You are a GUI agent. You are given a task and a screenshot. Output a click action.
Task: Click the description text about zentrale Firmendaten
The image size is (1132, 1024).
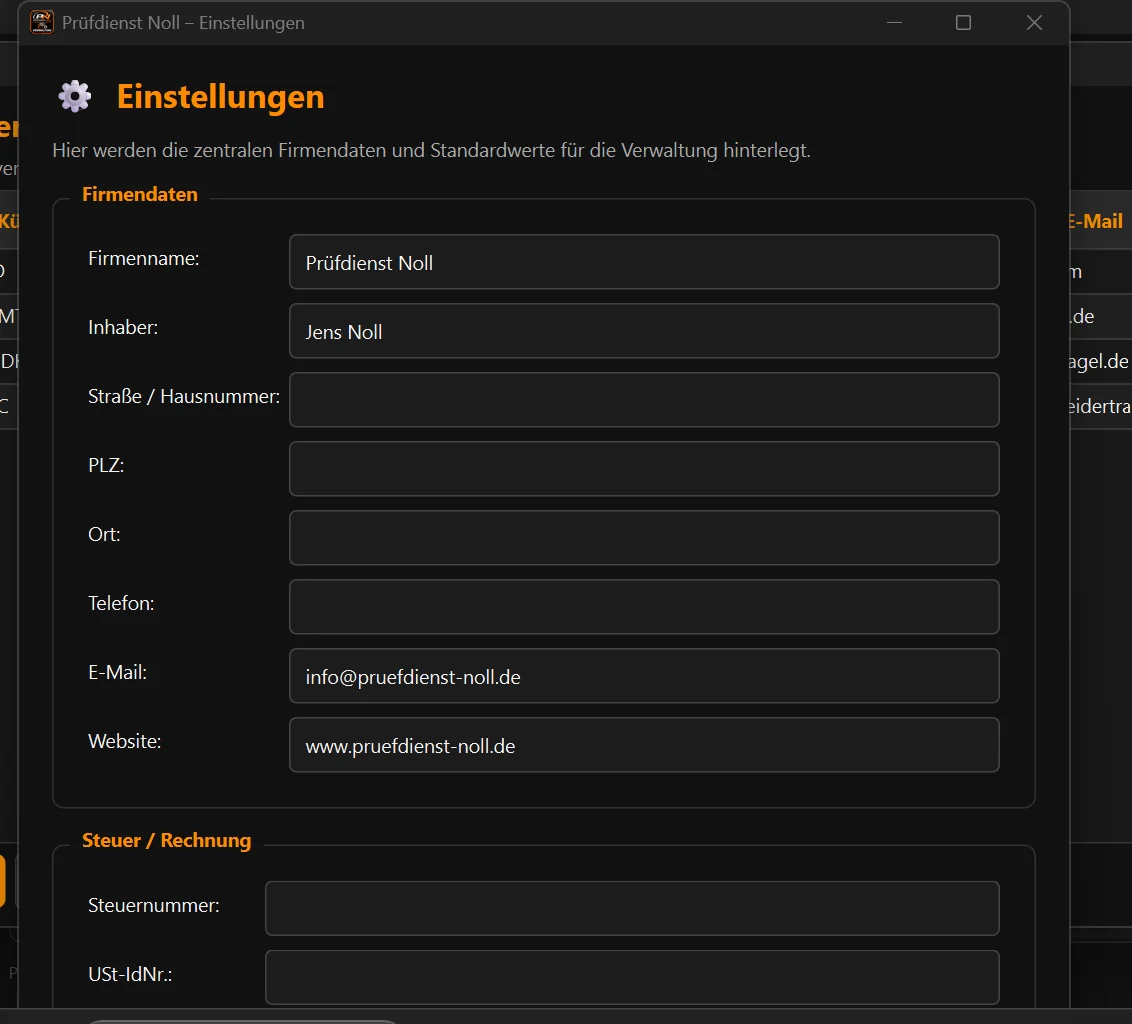point(432,150)
